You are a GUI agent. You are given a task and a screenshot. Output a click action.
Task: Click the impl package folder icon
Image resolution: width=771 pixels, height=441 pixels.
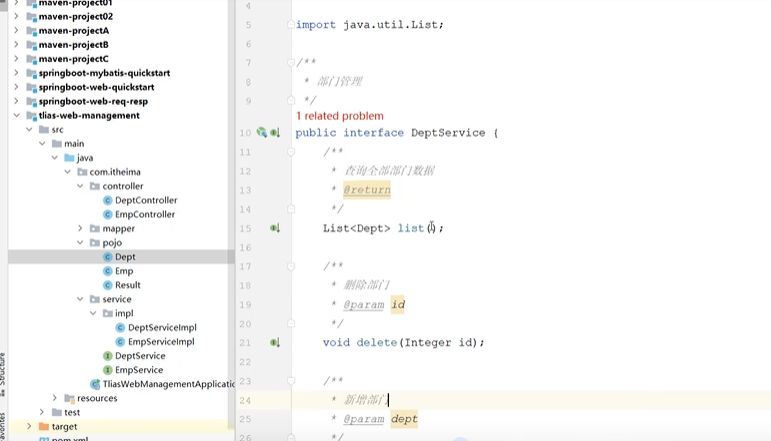click(108, 314)
